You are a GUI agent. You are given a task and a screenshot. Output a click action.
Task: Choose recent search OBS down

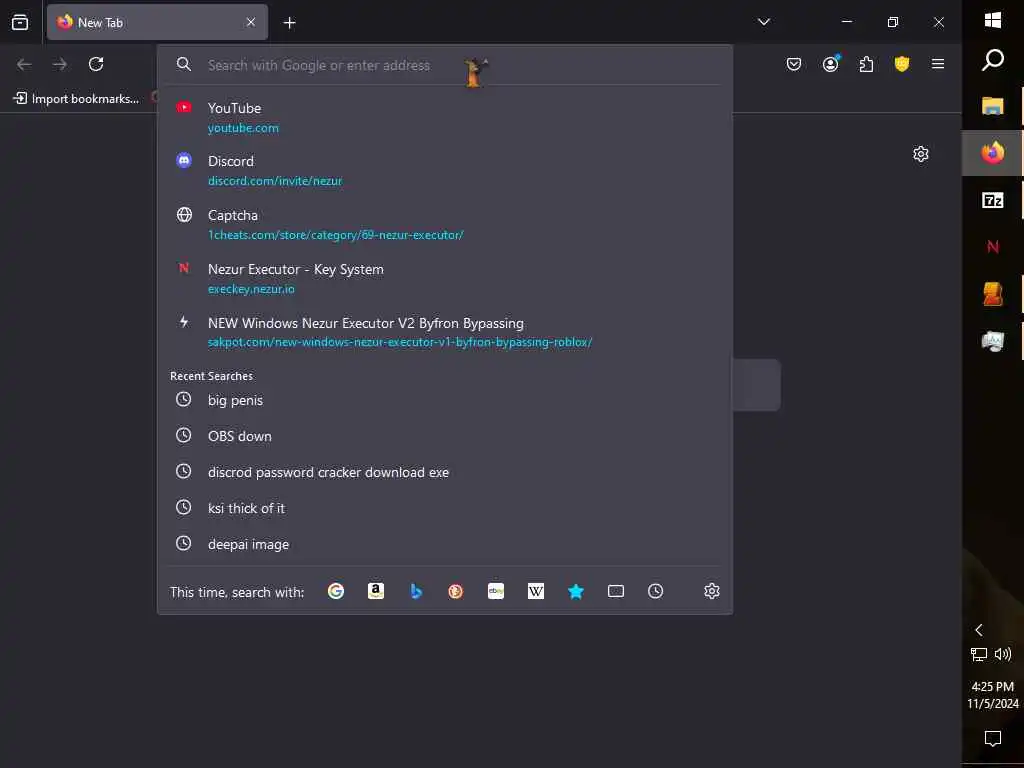tap(444, 436)
